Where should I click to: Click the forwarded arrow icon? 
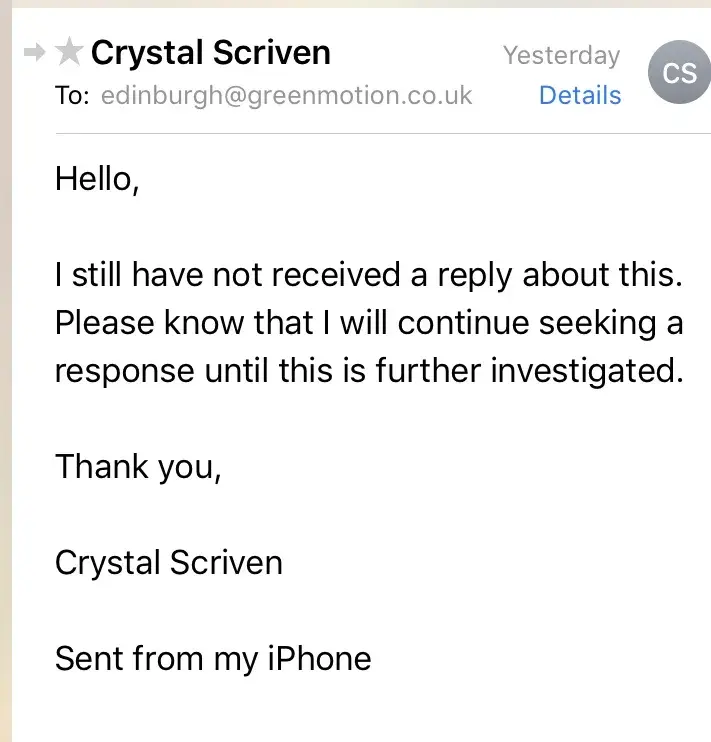click(35, 53)
